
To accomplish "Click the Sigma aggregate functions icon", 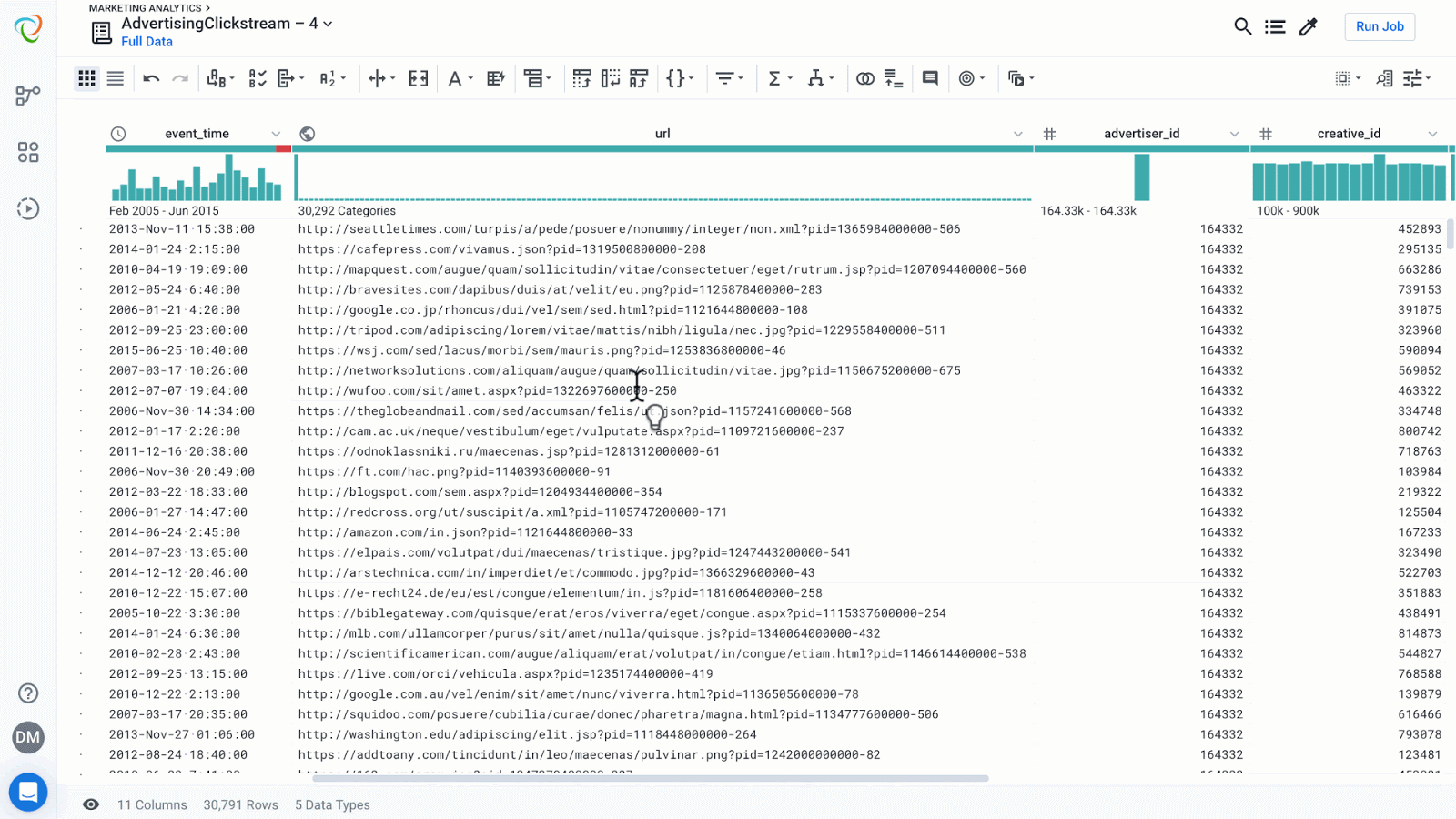I will click(x=774, y=79).
